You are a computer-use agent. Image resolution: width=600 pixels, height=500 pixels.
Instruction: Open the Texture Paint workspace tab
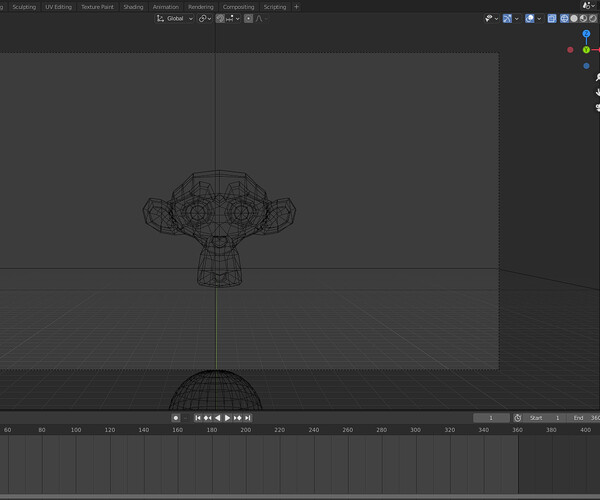tap(97, 7)
